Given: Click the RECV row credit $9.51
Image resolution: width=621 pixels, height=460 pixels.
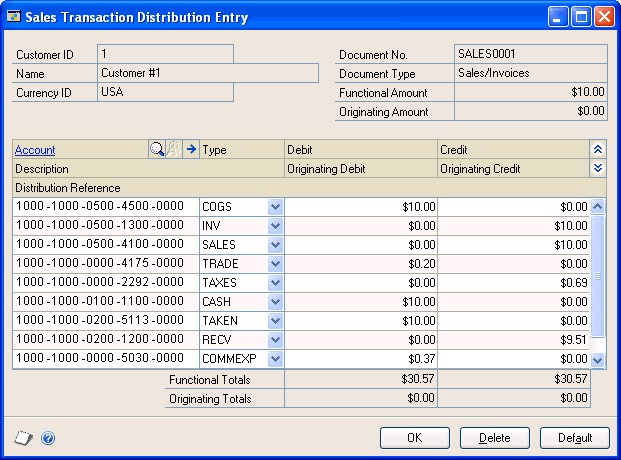Looking at the screenshot, I should click(514, 340).
